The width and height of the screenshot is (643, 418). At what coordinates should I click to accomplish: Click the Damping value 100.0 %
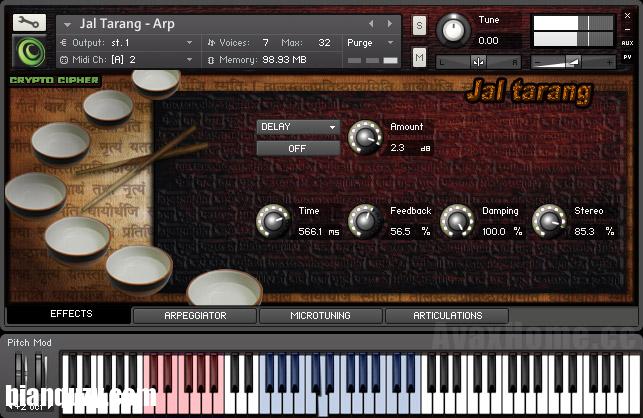pyautogui.click(x=502, y=232)
